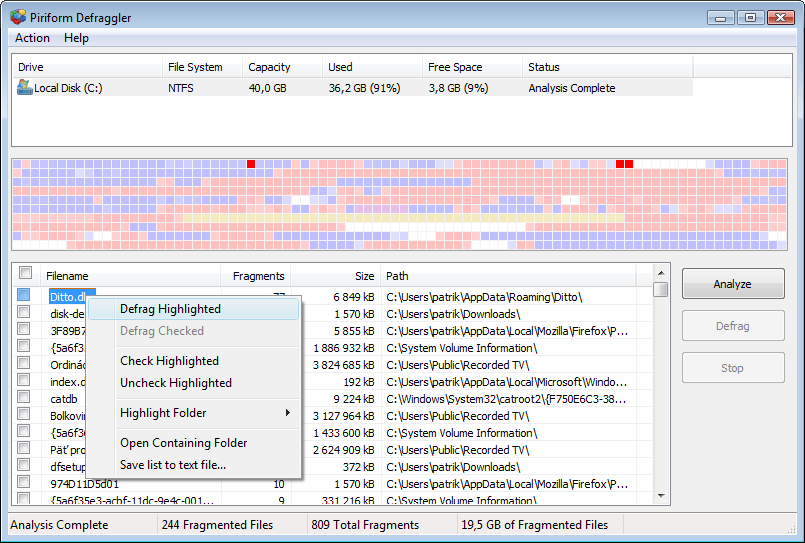
Task: Click the Defrag button
Action: tap(733, 326)
